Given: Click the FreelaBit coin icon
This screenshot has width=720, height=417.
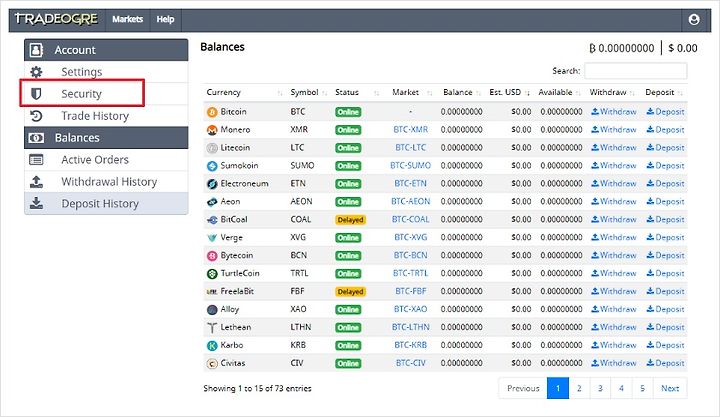Looking at the screenshot, I should tap(212, 292).
